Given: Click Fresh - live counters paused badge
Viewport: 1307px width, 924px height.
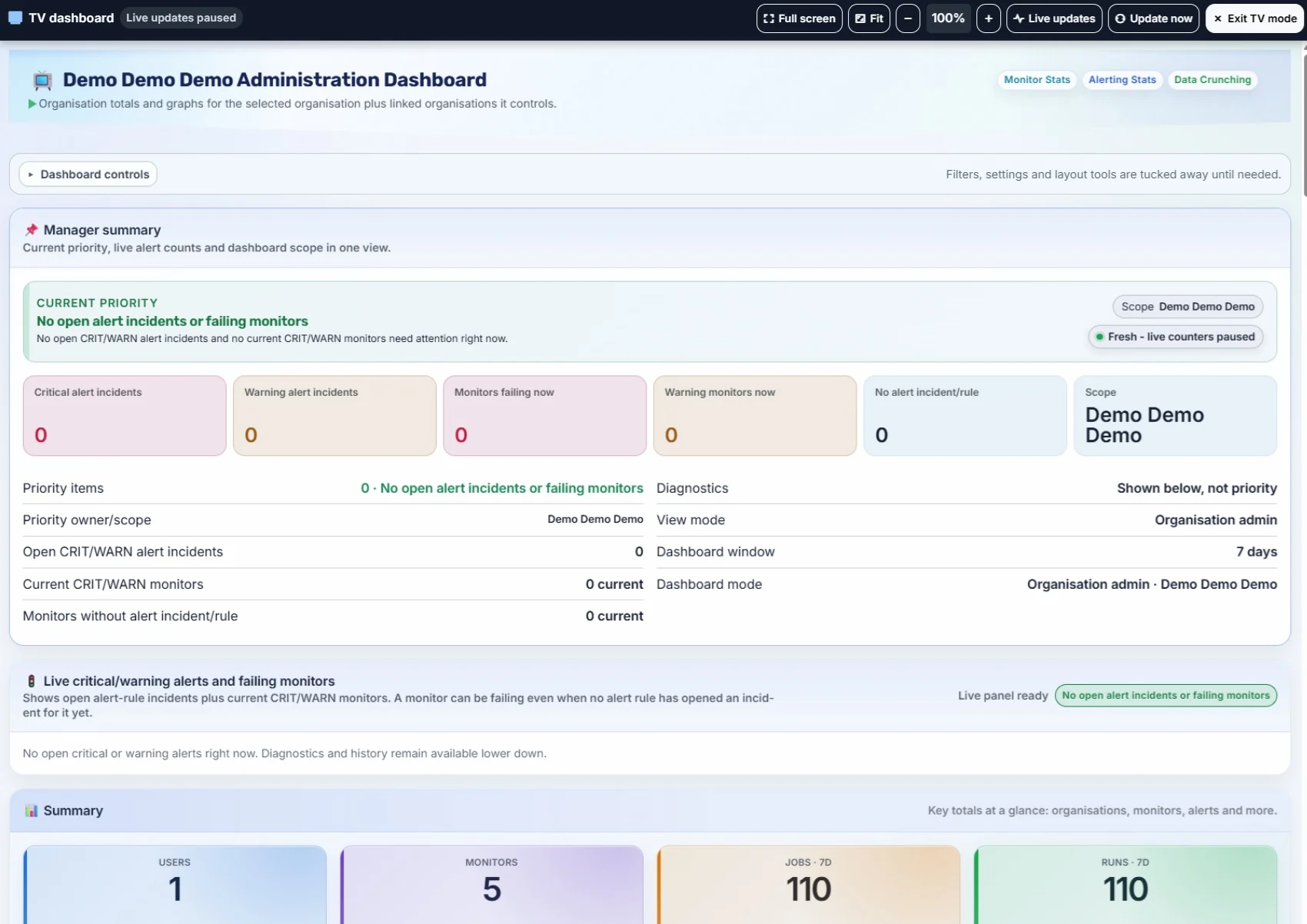Looking at the screenshot, I should point(1176,337).
